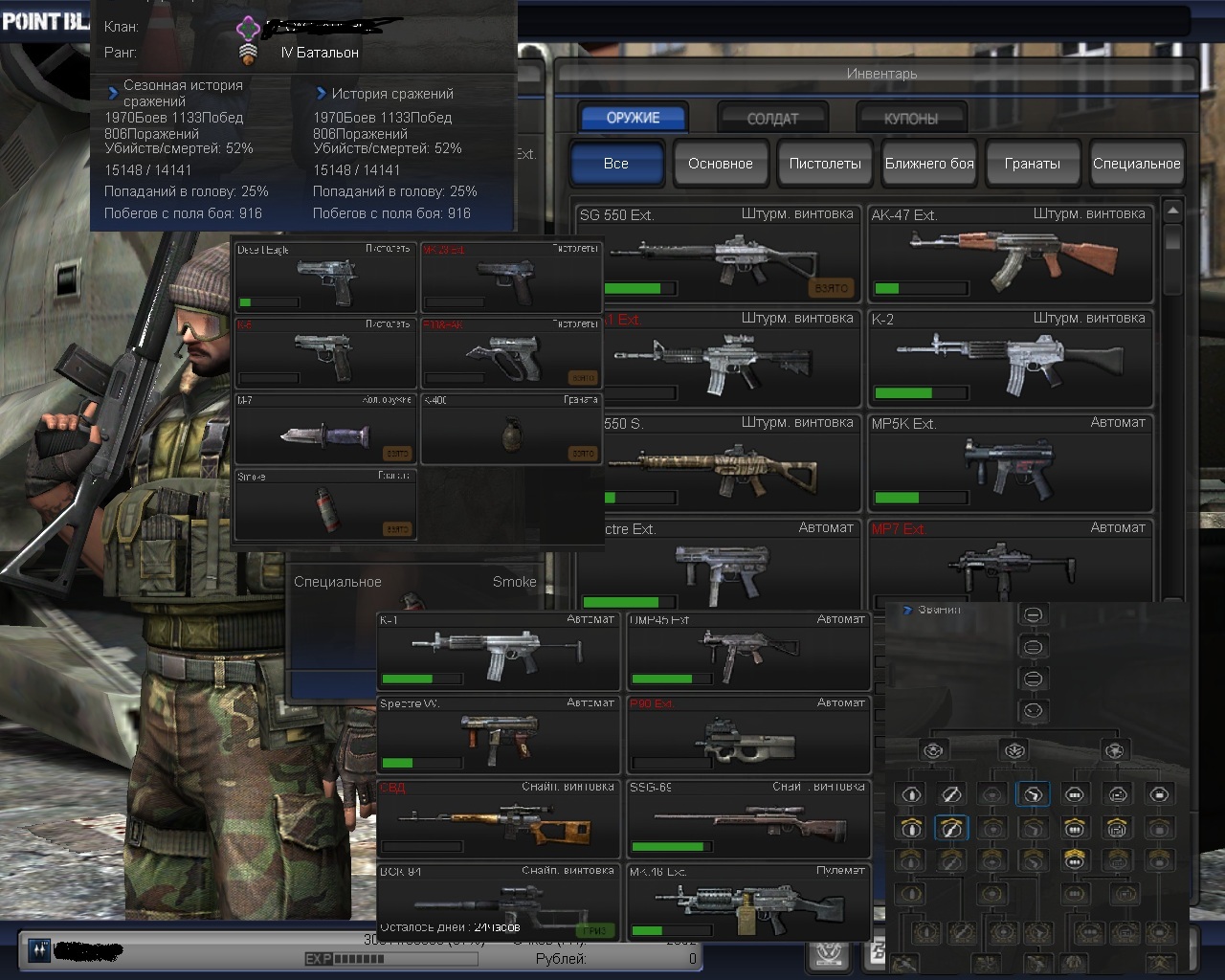Select the Smoke grenade canister image
The width and height of the screenshot is (1225, 980).
328,509
